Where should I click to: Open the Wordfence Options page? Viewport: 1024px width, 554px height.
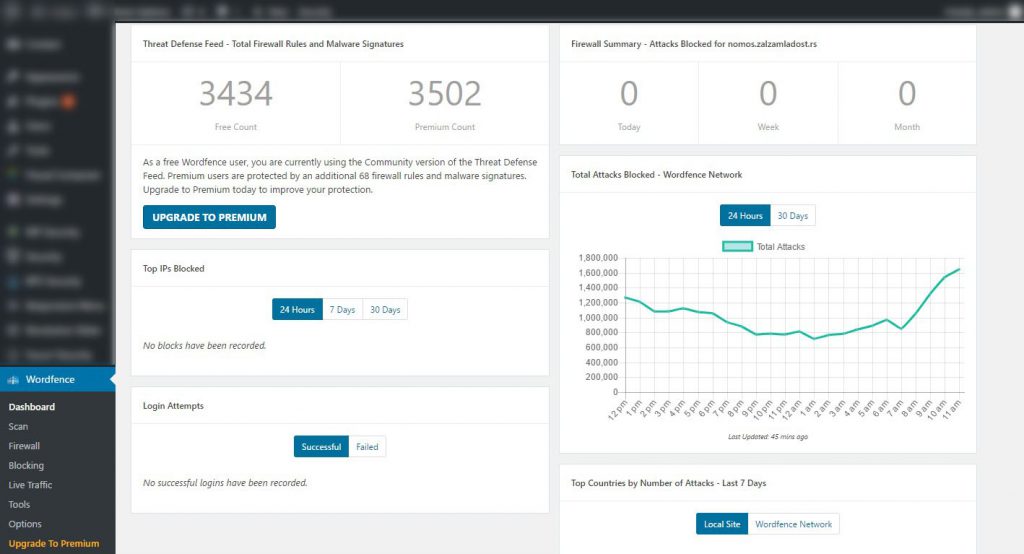[25, 524]
